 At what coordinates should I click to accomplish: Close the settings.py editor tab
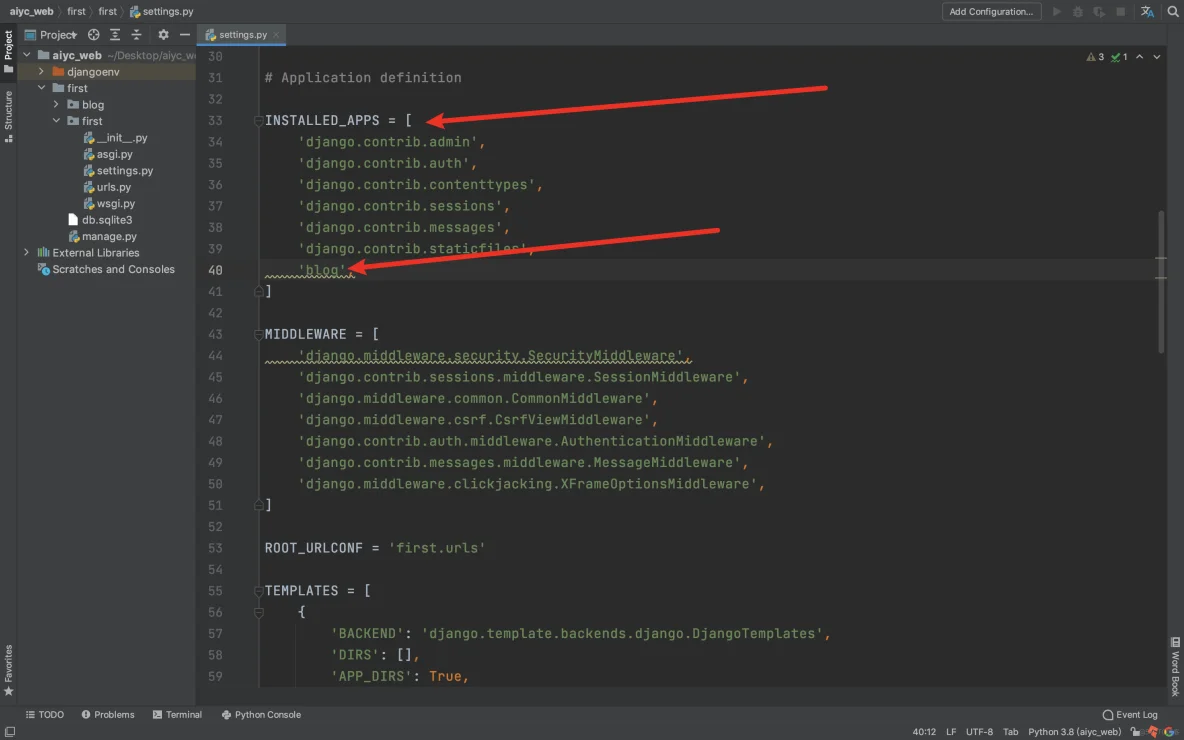(276, 35)
